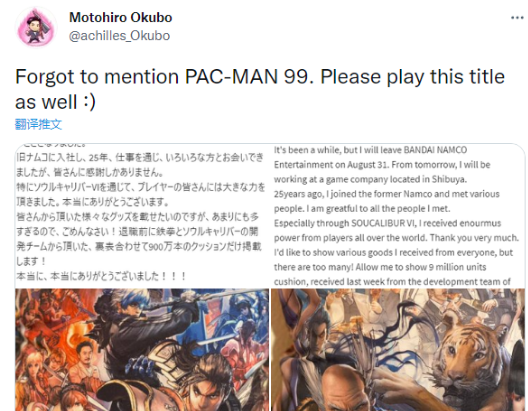Image resolution: width=528 pixels, height=411 pixels.
Task: Open Motohiro Okubo's profile avatar
Action: click(x=36, y=28)
